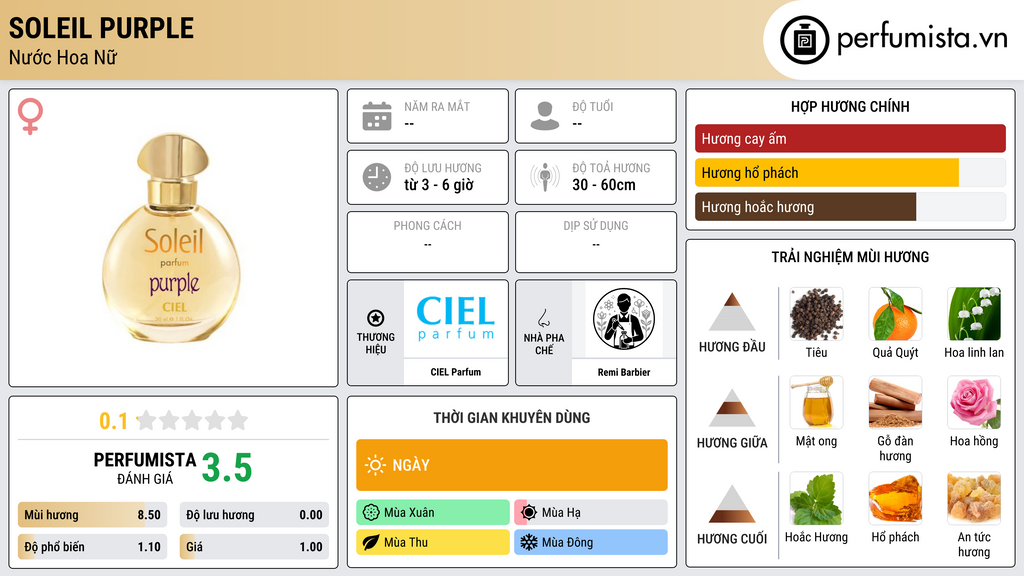Click the Hợp hương chính heading
This screenshot has height=576, width=1024.
[x=850, y=106]
